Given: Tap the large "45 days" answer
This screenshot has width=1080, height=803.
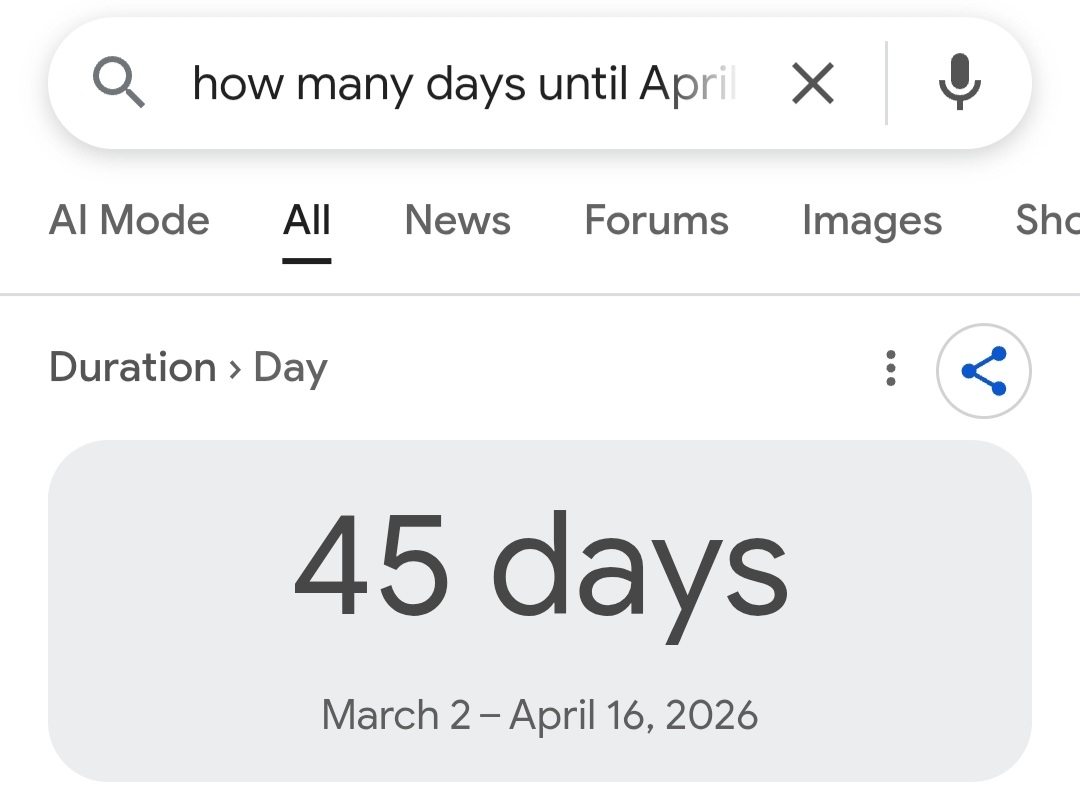Looking at the screenshot, I should (540, 568).
